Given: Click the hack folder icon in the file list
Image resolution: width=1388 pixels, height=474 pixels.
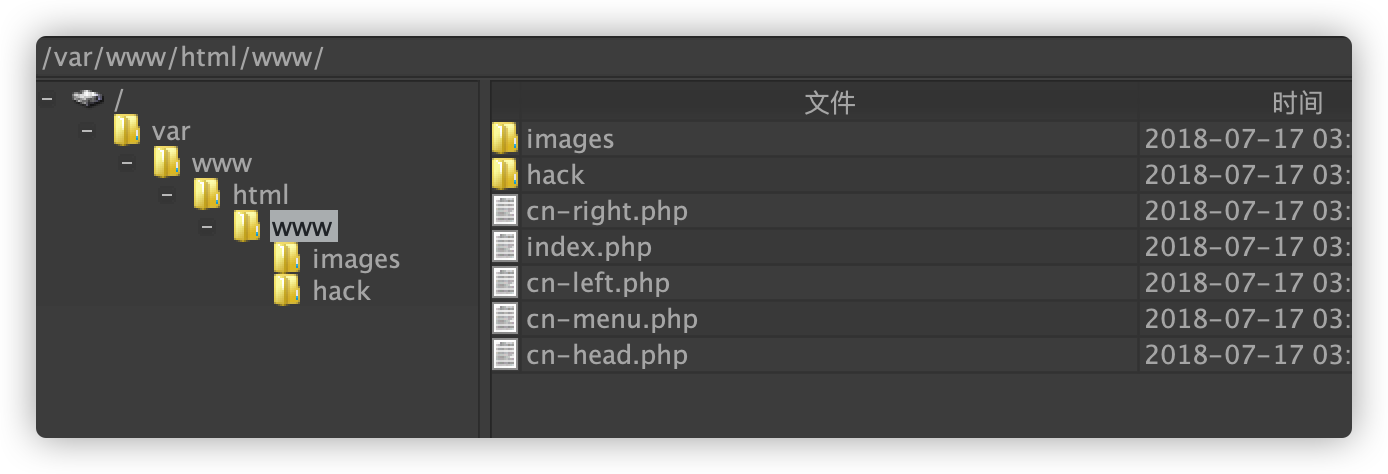Looking at the screenshot, I should click(x=505, y=174).
